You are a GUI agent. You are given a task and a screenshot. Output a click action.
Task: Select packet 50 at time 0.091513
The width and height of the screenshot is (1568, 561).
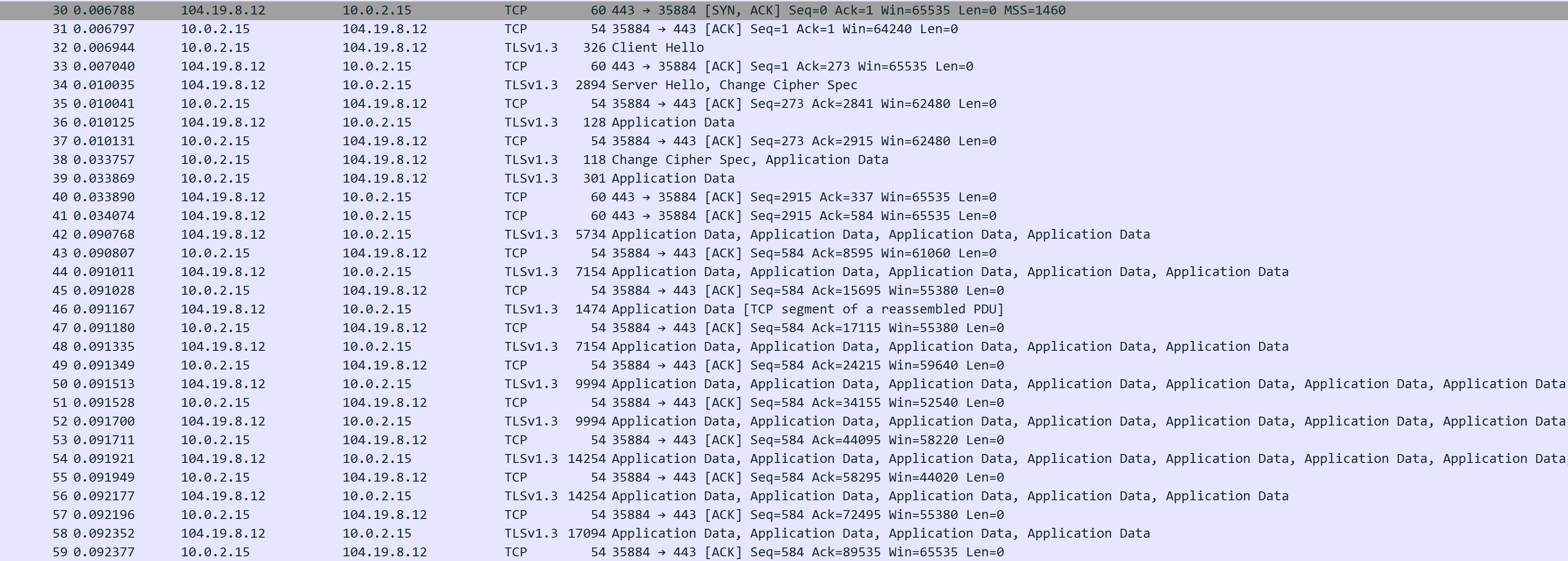784,384
